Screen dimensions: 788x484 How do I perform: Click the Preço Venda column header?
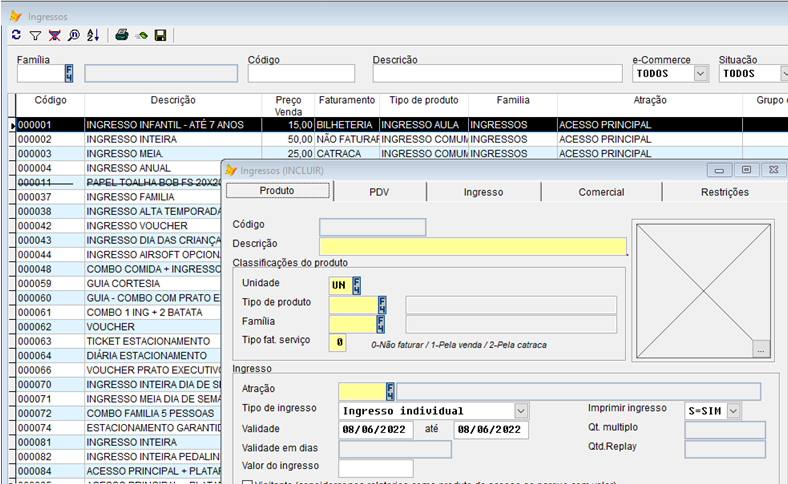click(288, 106)
